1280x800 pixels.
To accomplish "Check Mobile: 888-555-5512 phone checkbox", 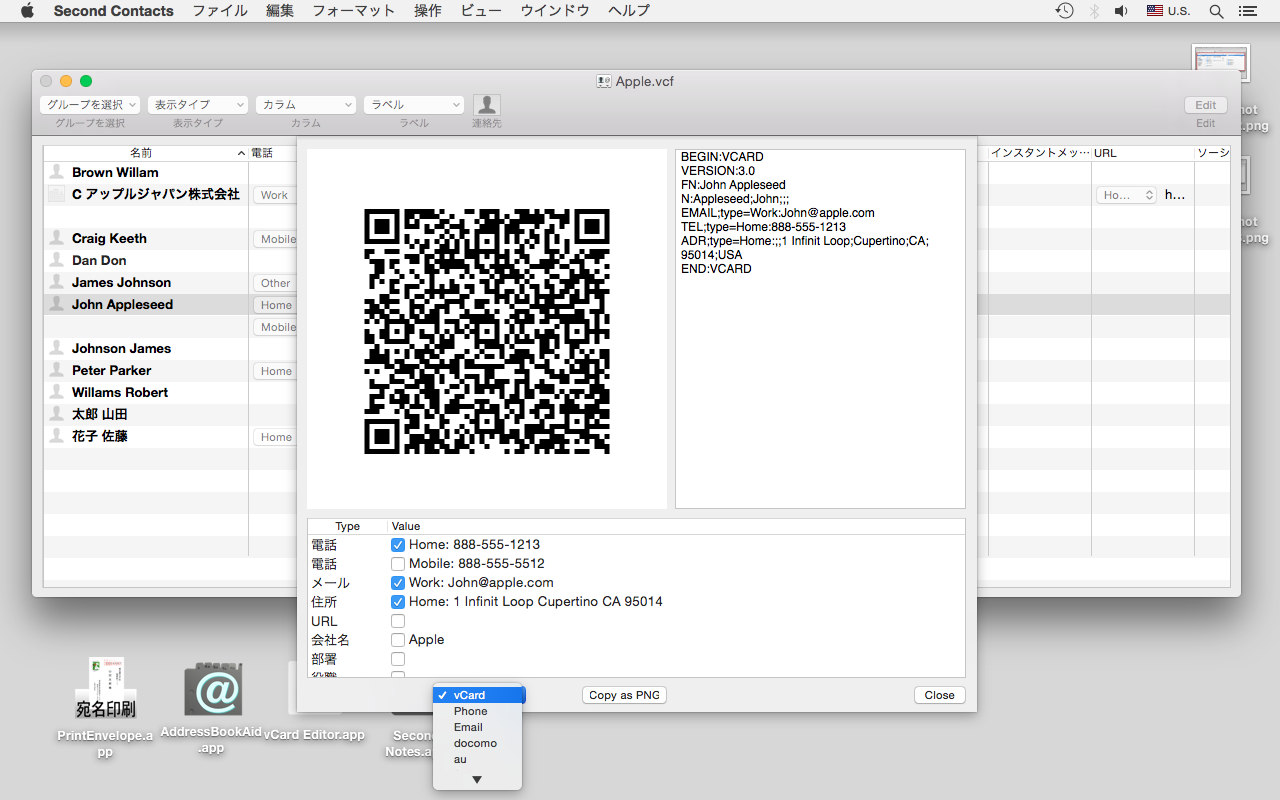I will [398, 564].
